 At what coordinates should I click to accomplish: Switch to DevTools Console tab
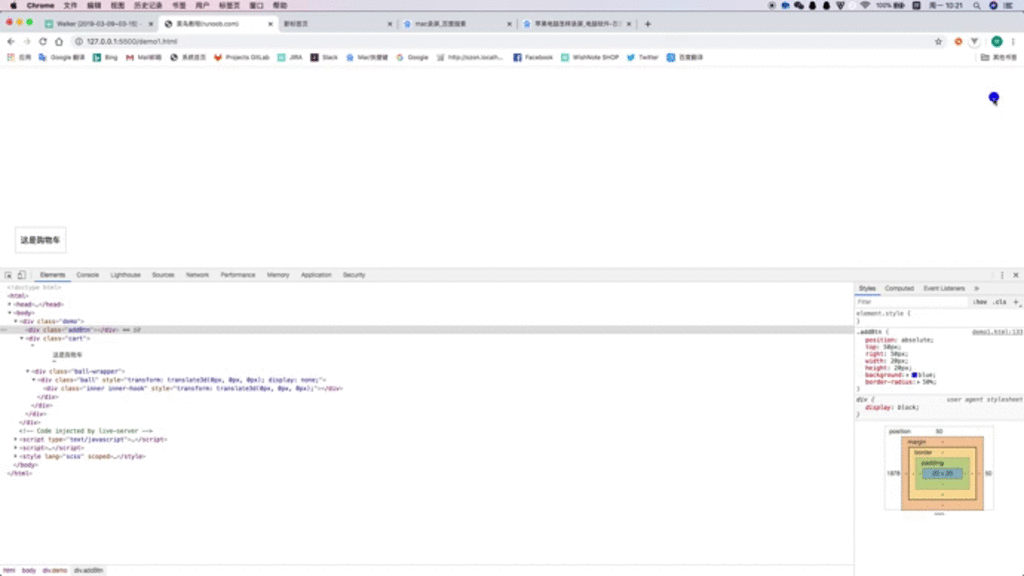tap(88, 275)
